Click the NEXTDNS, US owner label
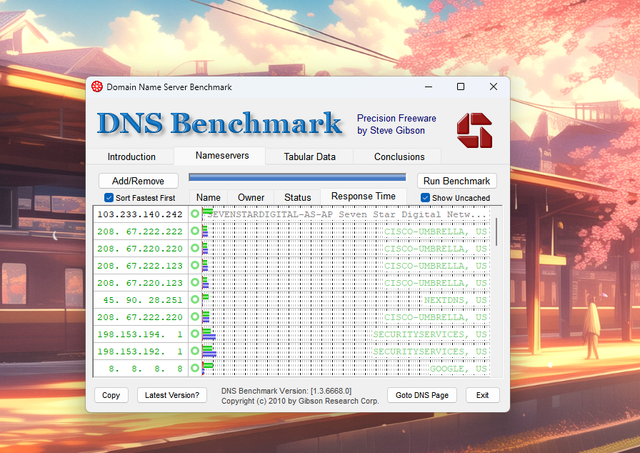640x453 pixels. (456, 300)
